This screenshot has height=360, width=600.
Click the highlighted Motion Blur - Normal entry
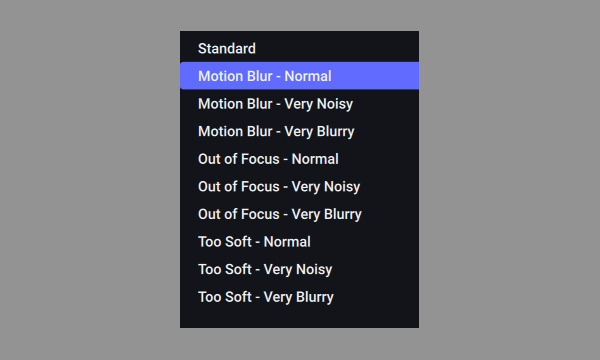[x=299, y=76]
